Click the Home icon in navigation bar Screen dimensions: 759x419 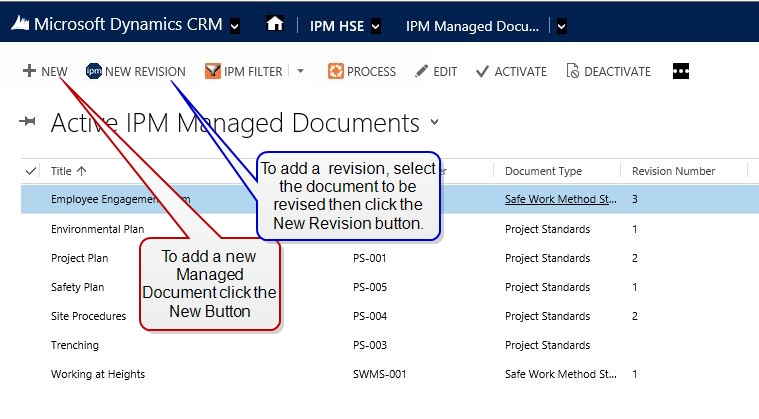coord(275,24)
